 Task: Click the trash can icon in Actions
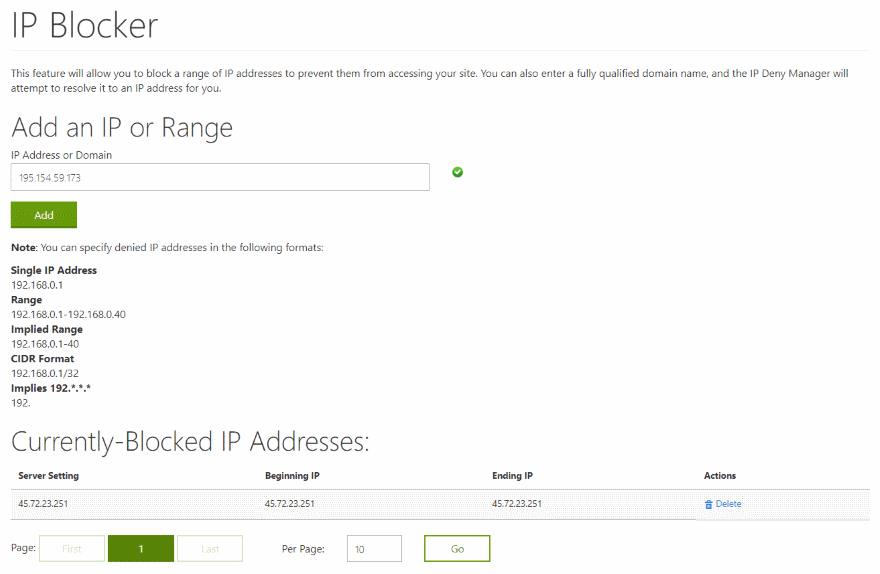coord(709,504)
